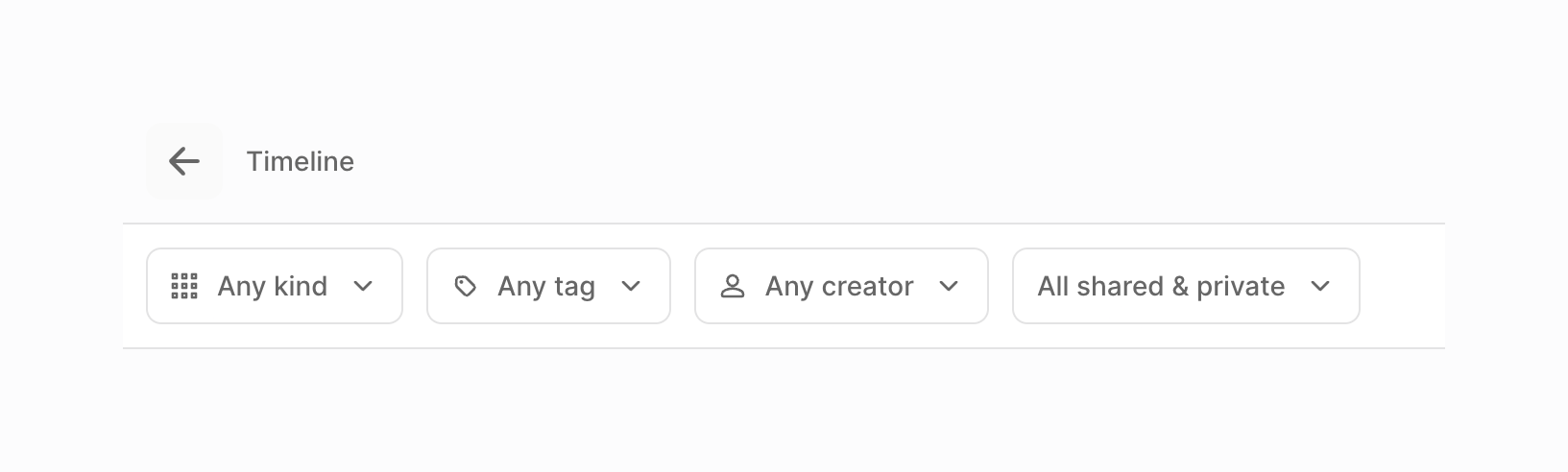Screen dimensions: 1568x472
Task: Click the 'All shared & private' text
Action: tap(1161, 286)
